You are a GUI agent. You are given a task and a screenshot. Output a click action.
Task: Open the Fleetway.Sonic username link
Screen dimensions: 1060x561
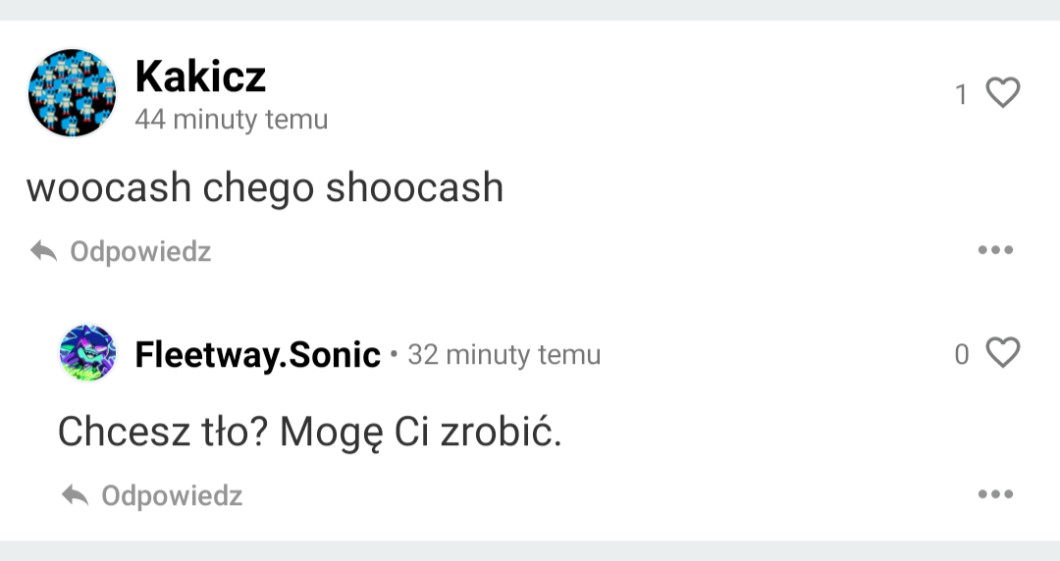click(x=257, y=355)
